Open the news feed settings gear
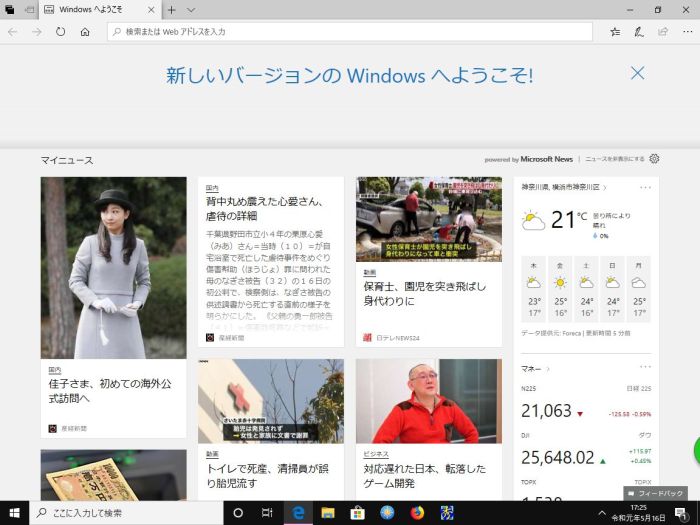Viewport: 700px width, 525px height. (654, 159)
